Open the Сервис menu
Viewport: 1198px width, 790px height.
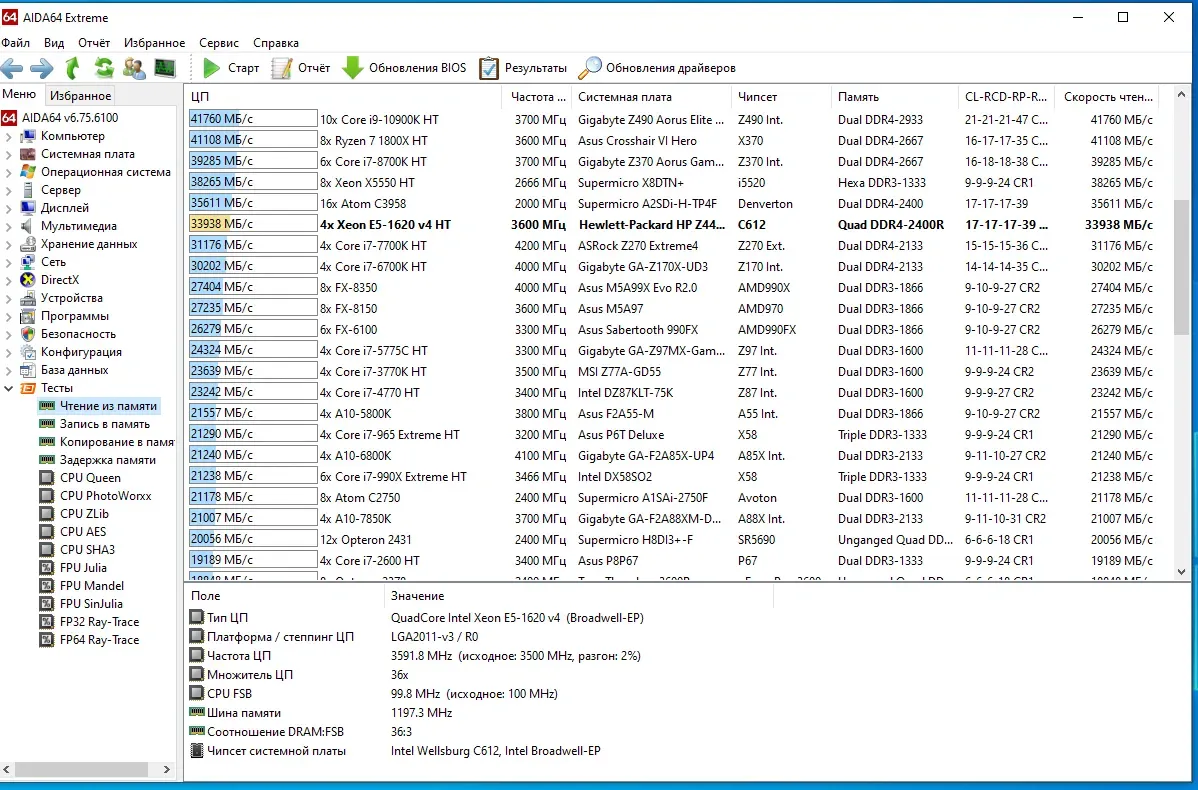click(x=218, y=43)
